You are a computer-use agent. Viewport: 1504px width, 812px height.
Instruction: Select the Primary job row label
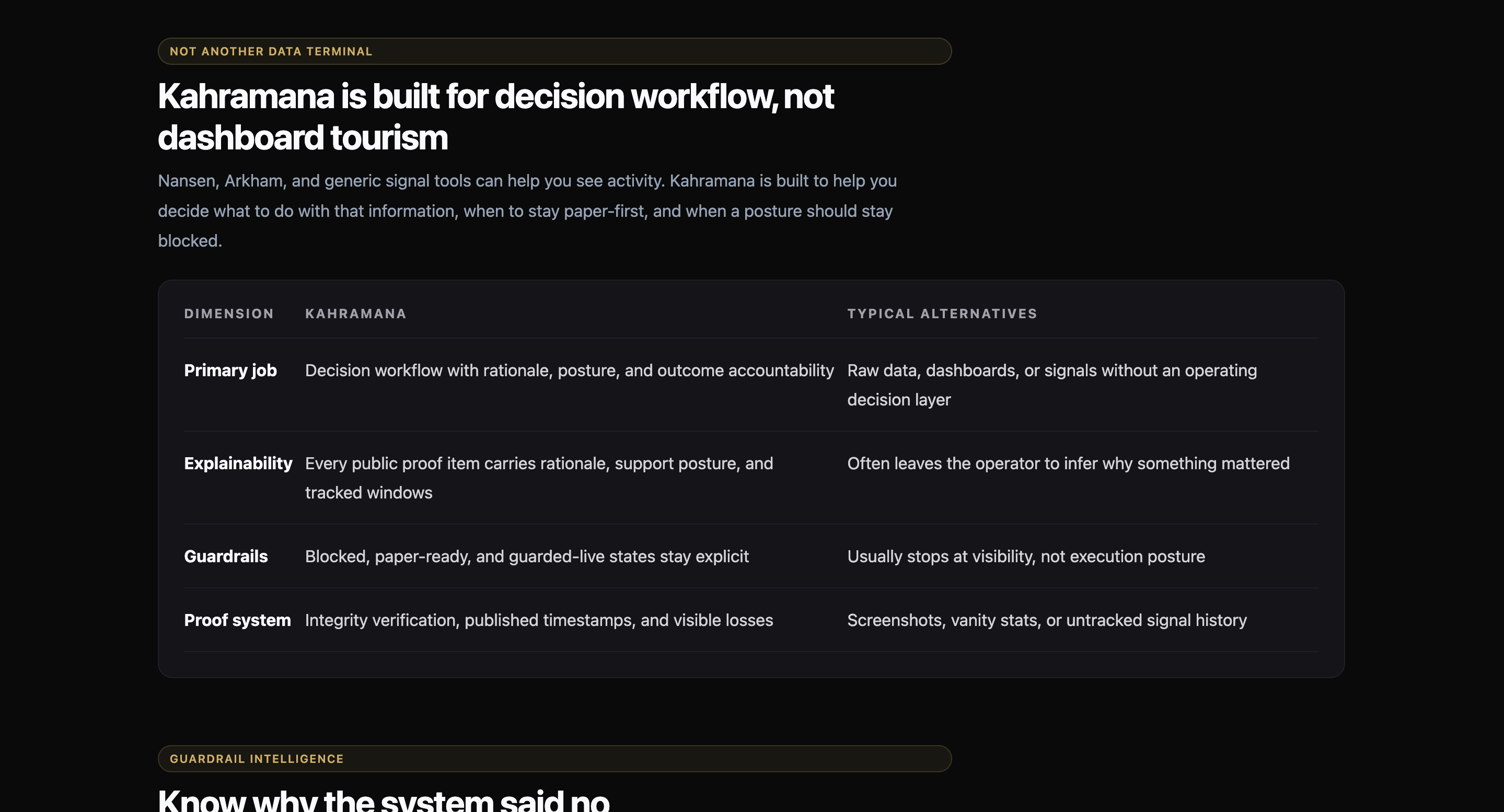tap(230, 370)
